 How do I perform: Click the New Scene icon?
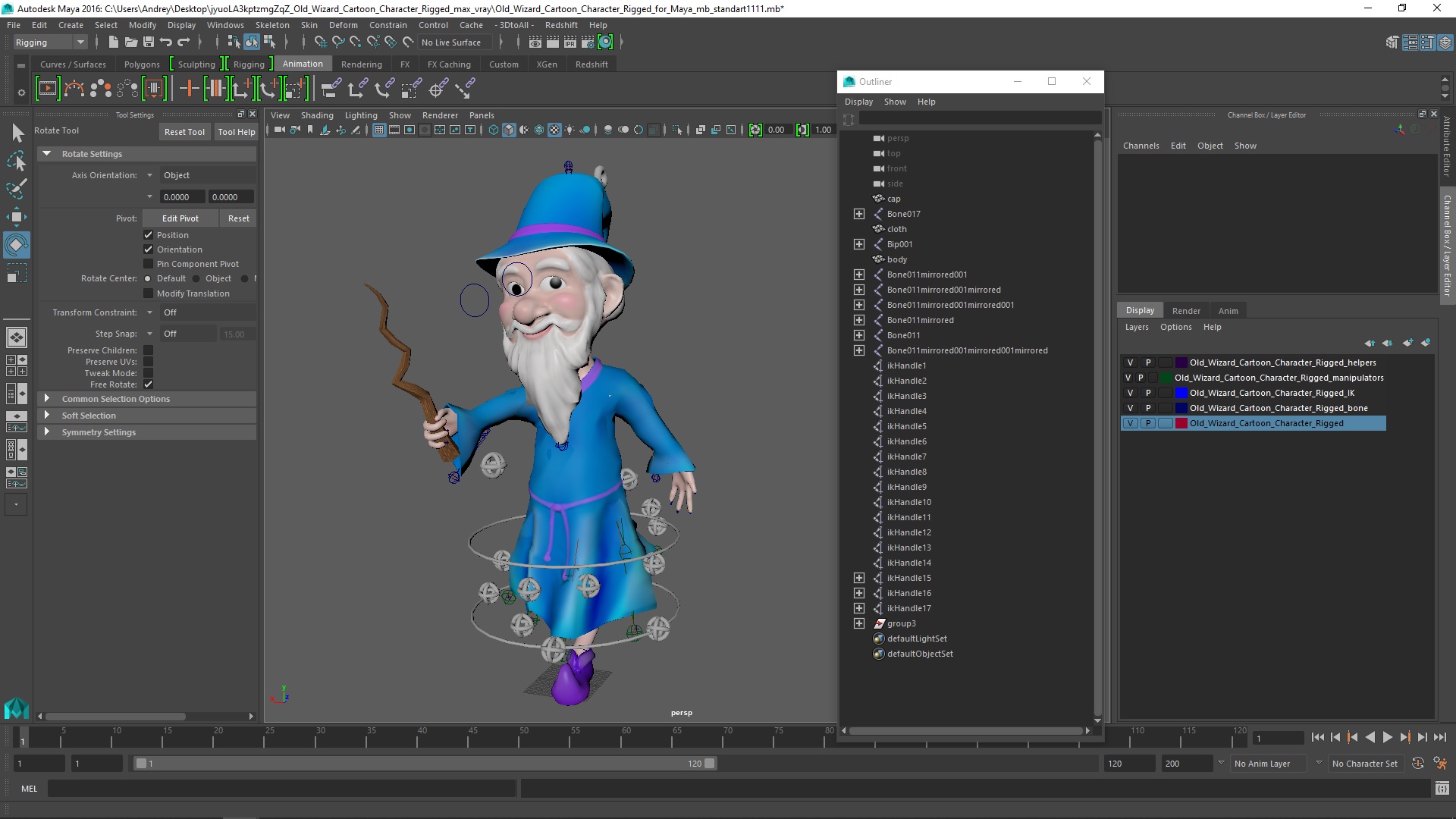(x=113, y=42)
